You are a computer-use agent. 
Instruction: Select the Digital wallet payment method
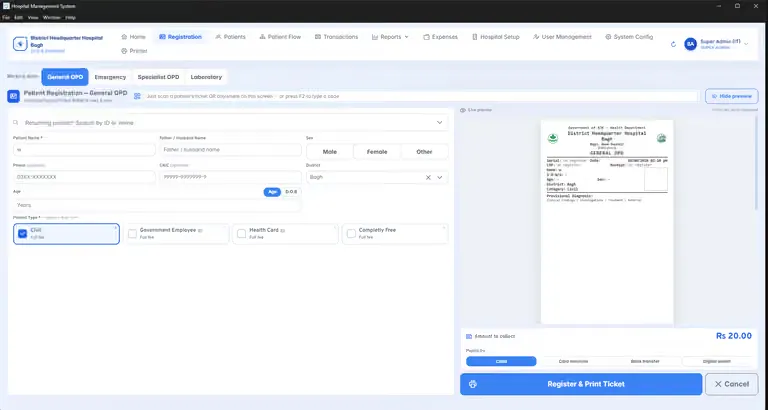pyautogui.click(x=717, y=362)
